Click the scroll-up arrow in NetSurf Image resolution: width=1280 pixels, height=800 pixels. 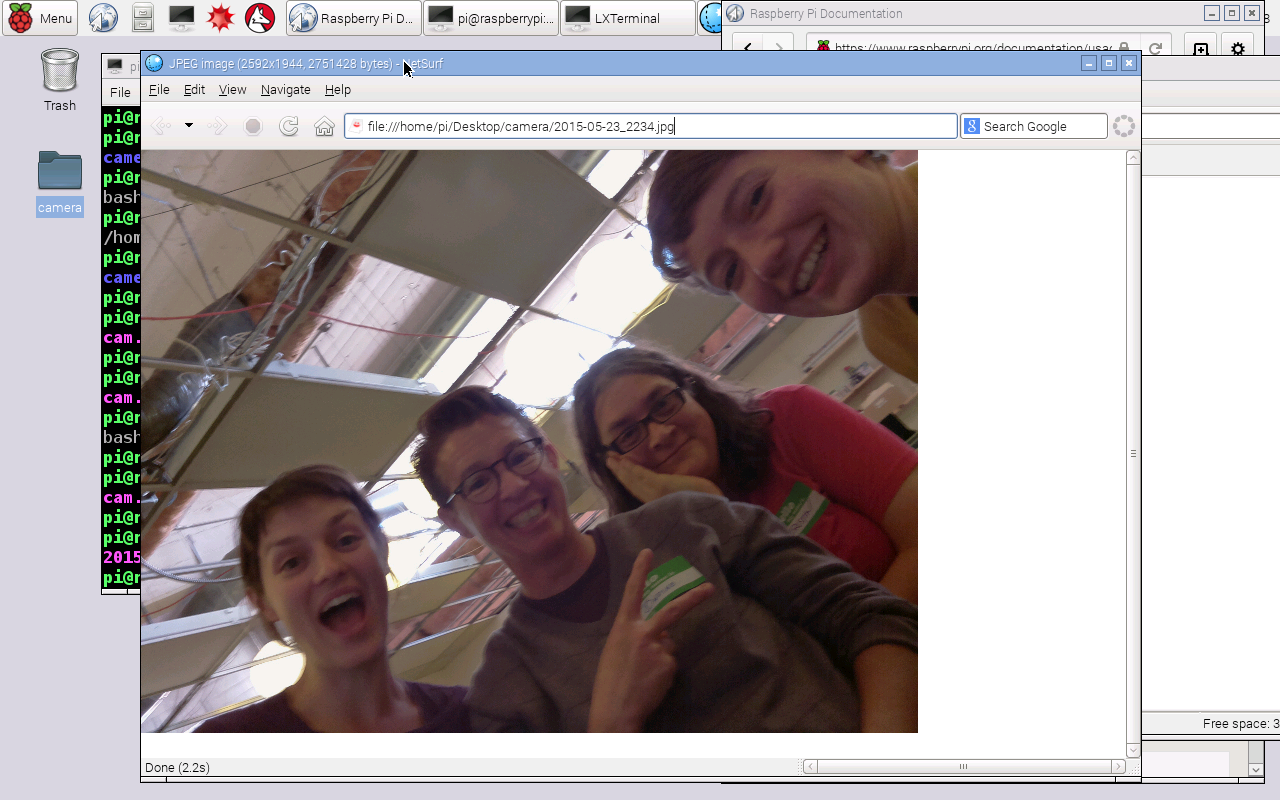pos(1133,157)
